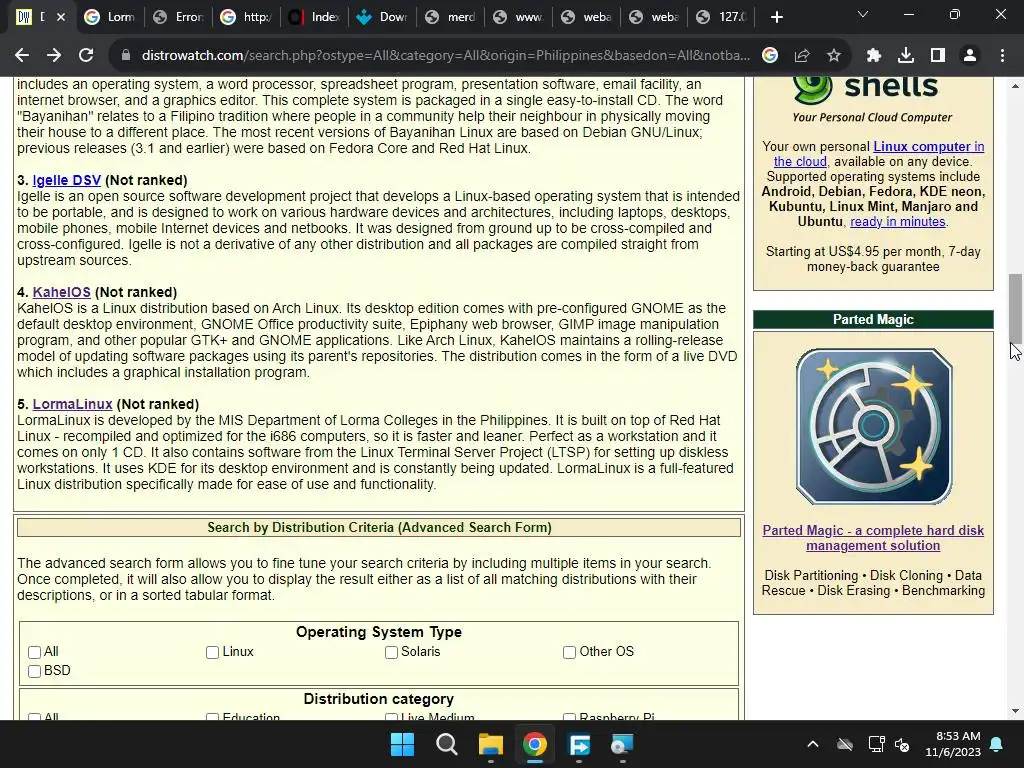This screenshot has height=768, width=1024.
Task: Open File Explorer from taskbar
Action: click(x=490, y=744)
